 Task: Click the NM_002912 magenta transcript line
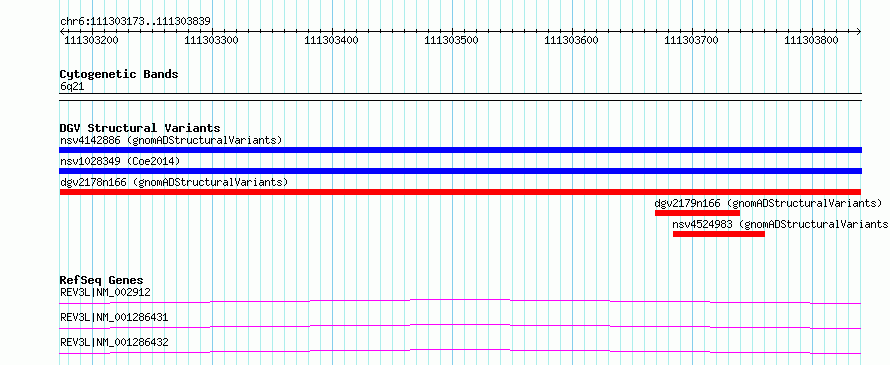tap(460, 301)
